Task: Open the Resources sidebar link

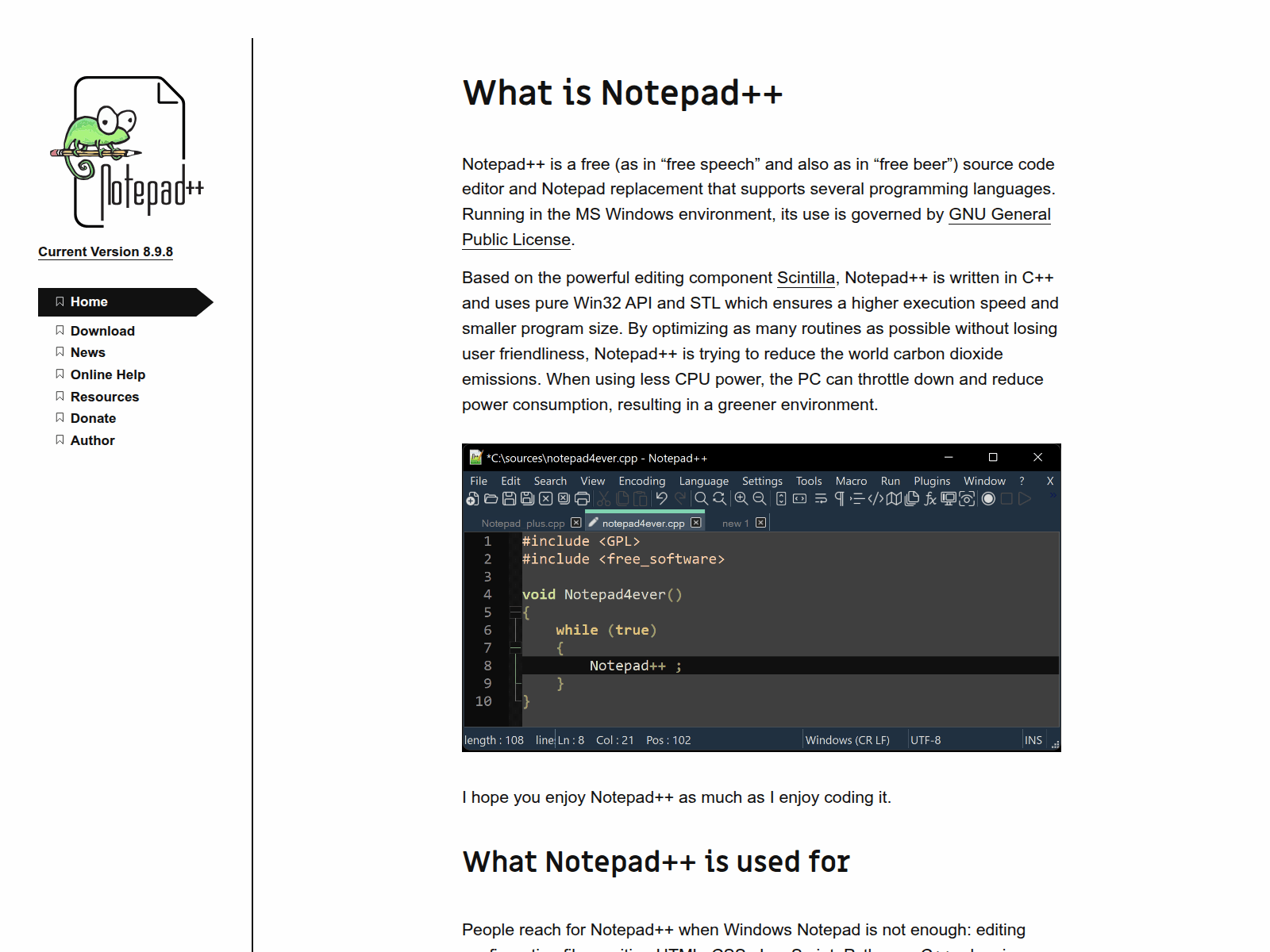Action: (105, 397)
